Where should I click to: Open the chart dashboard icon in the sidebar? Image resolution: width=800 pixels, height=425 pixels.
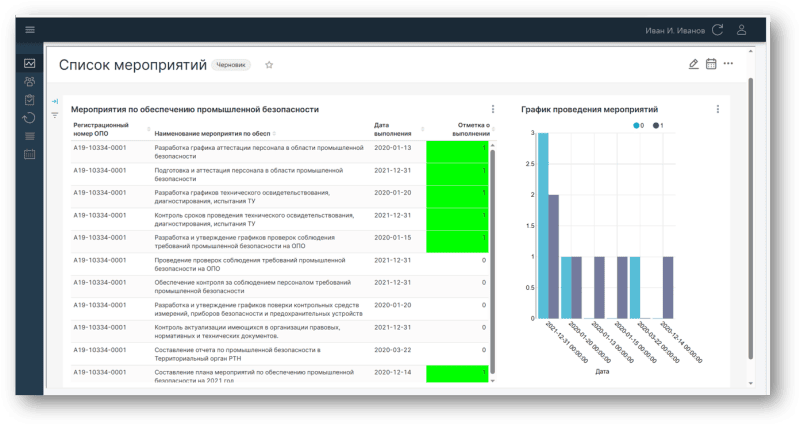[x=30, y=64]
